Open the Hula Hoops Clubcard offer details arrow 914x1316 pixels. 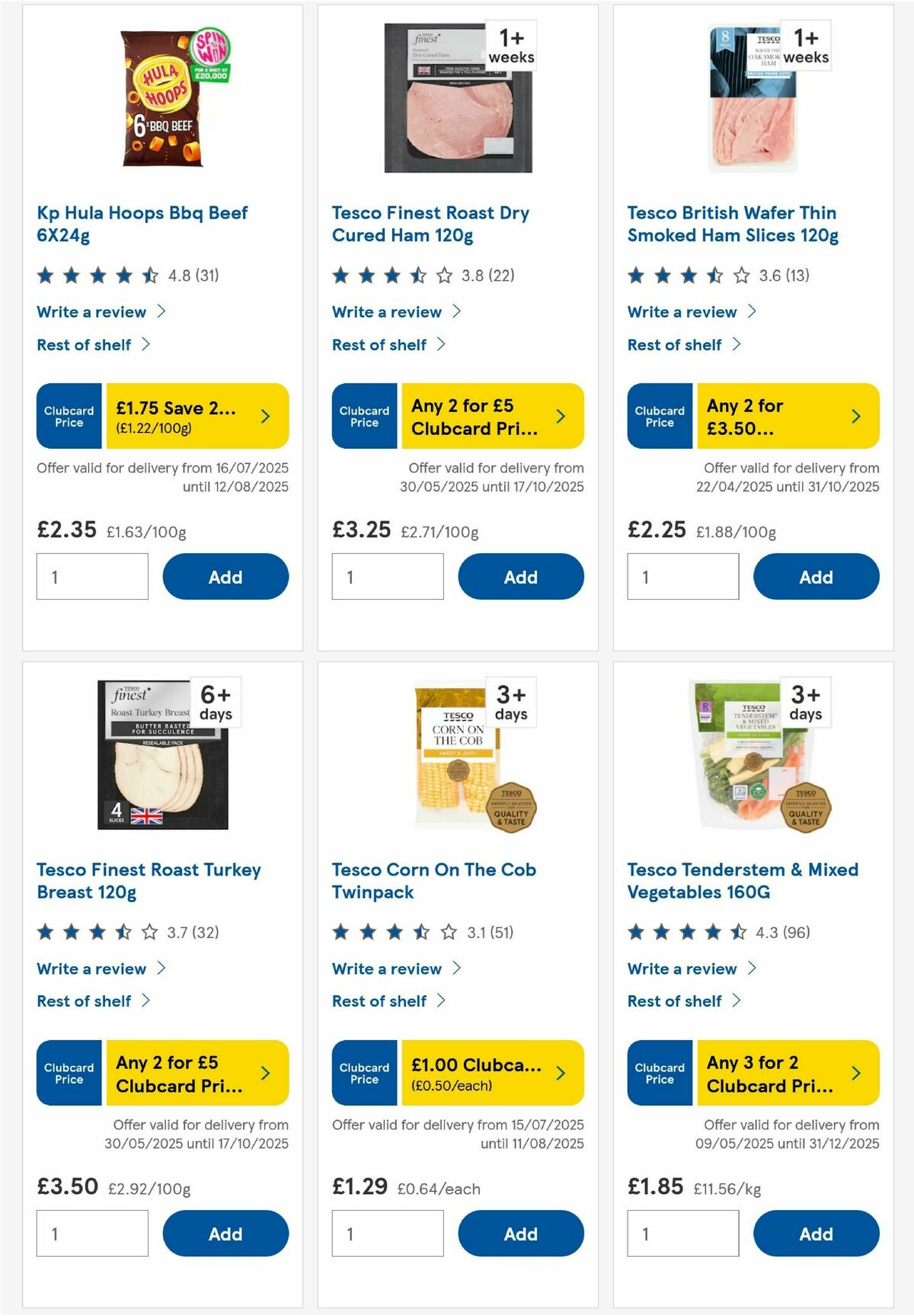click(265, 416)
